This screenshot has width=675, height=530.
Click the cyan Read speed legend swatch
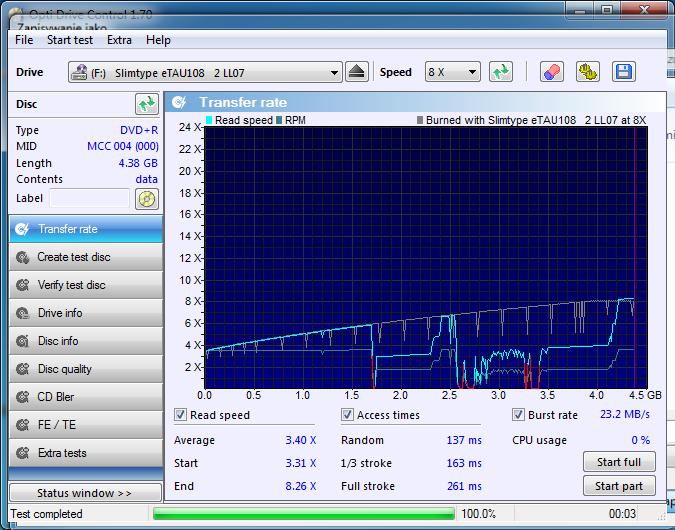click(209, 120)
